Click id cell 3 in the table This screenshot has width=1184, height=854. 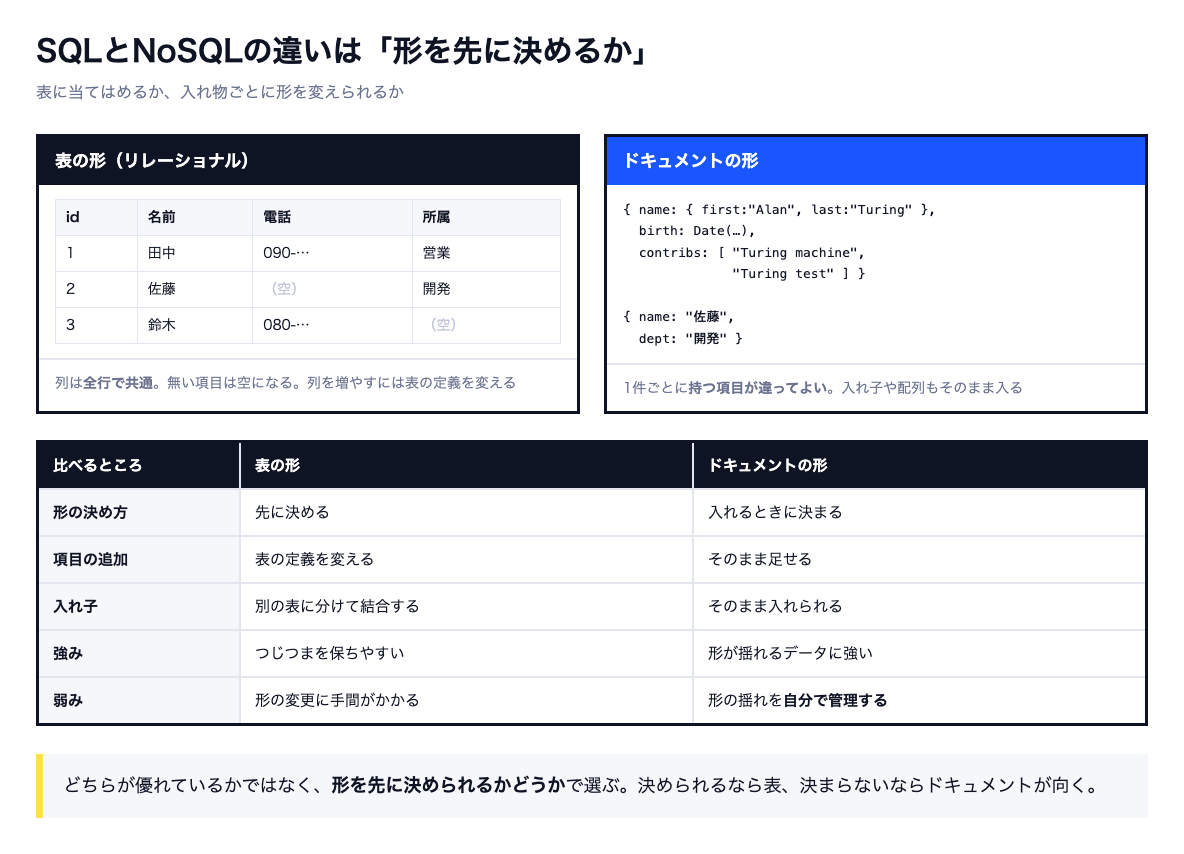pyautogui.click(x=96, y=325)
